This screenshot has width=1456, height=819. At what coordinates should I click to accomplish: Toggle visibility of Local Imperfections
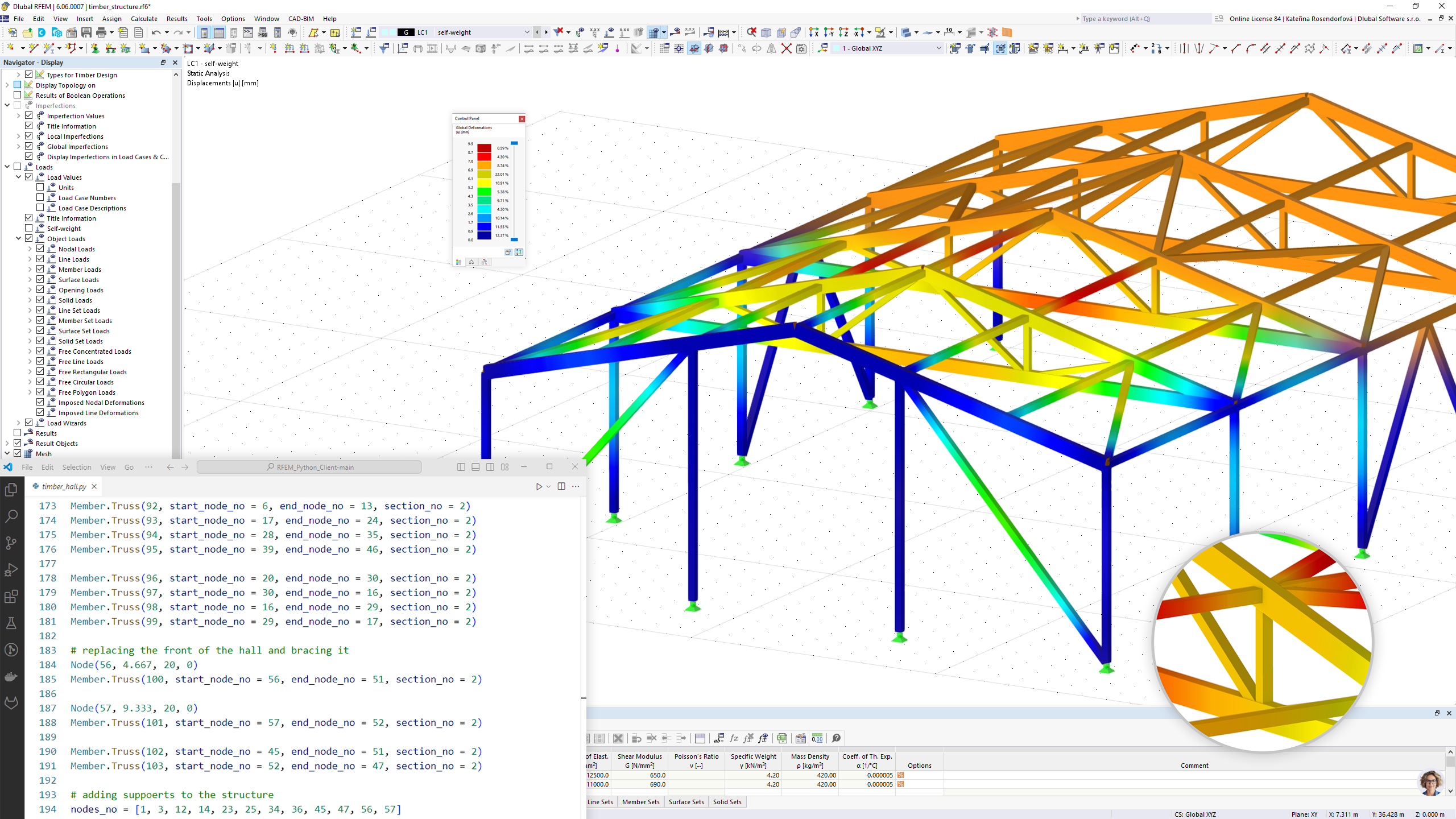coord(29,136)
